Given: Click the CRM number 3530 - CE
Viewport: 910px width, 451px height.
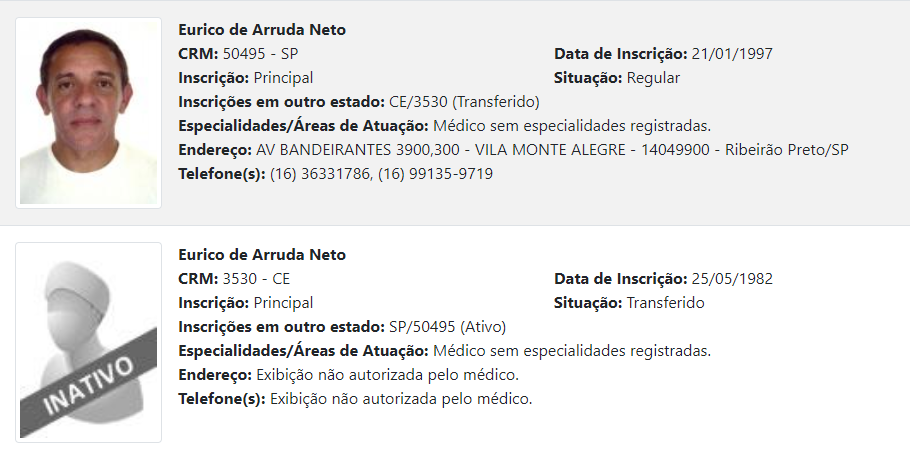Looking at the screenshot, I should pos(256,279).
